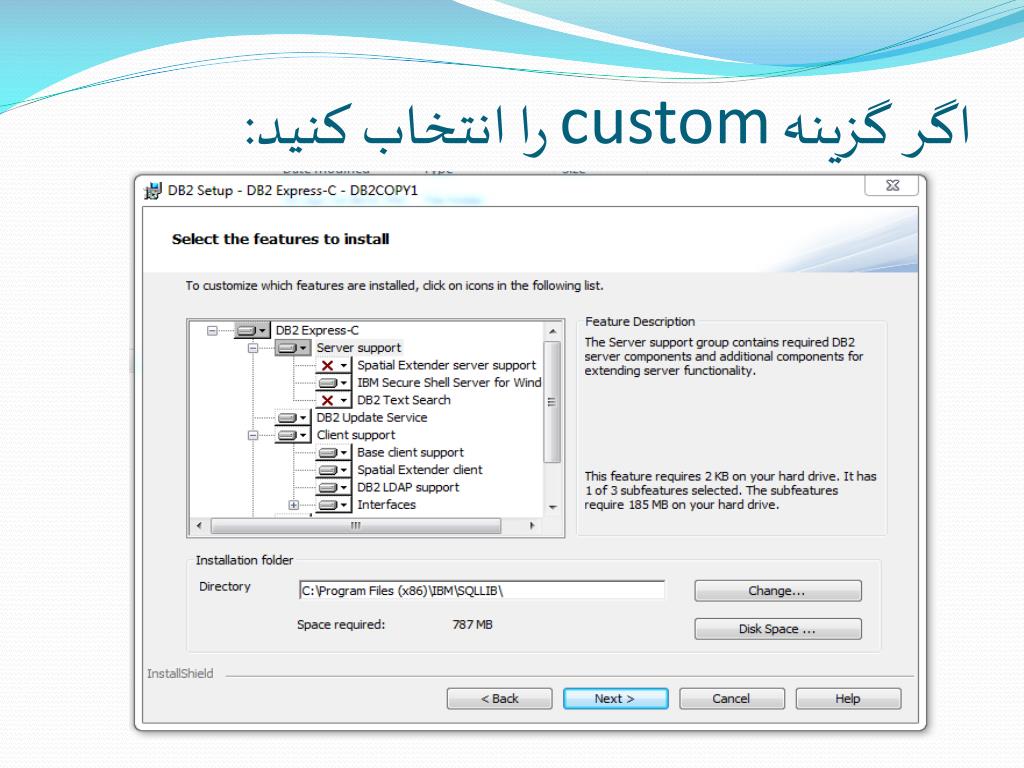Click the feature tree scroll-down arrow

tap(552, 507)
